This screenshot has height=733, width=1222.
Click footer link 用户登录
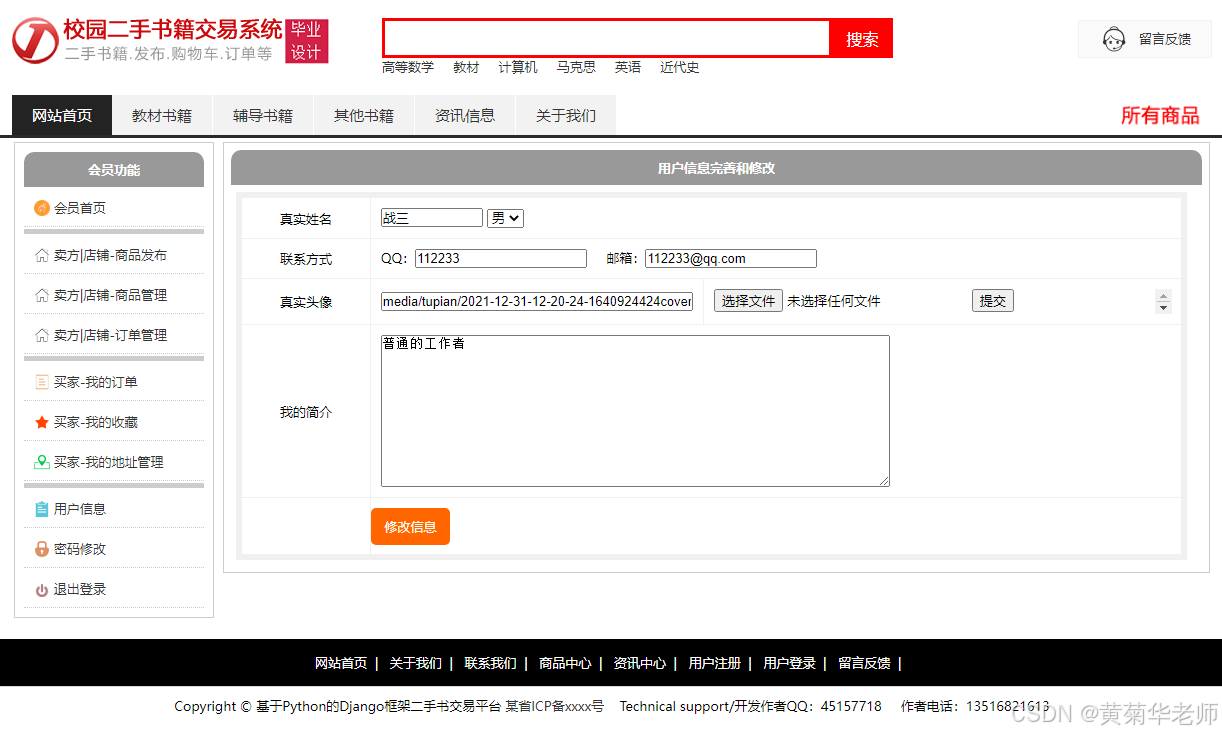(x=790, y=663)
